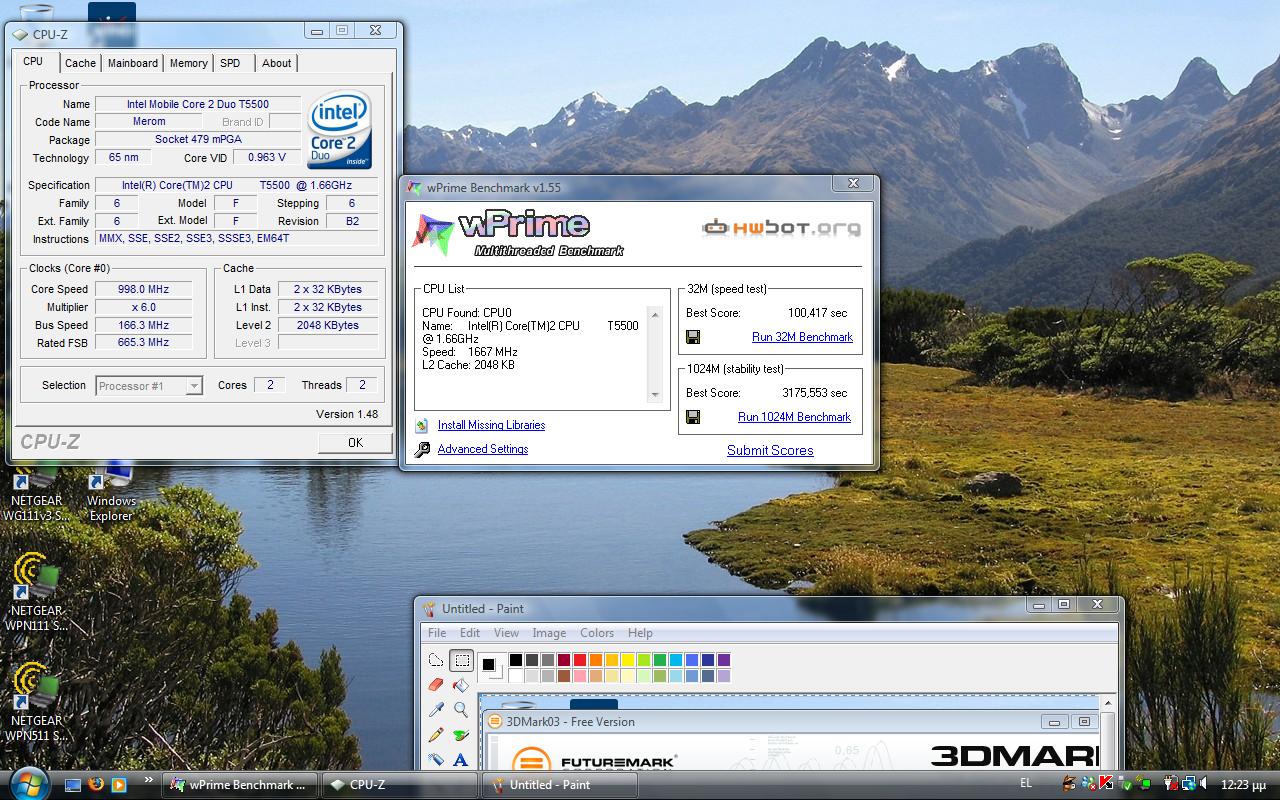Click the hwbot.org logo in wPrime
The image size is (1280, 800).
(x=781, y=228)
